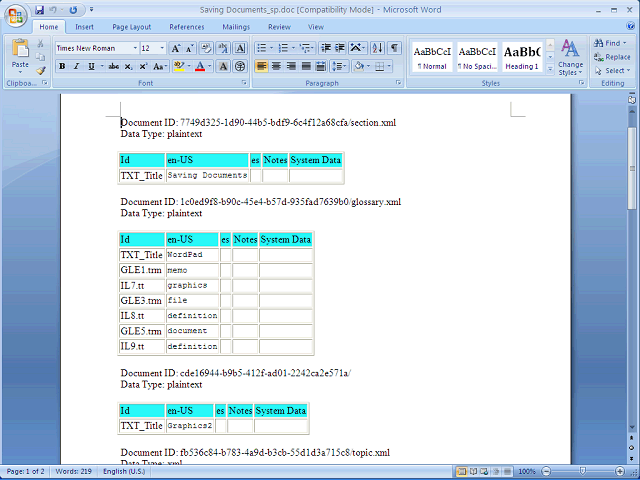Switch to the Insert tab
Image resolution: width=640 pixels, height=480 pixels.
click(x=84, y=27)
